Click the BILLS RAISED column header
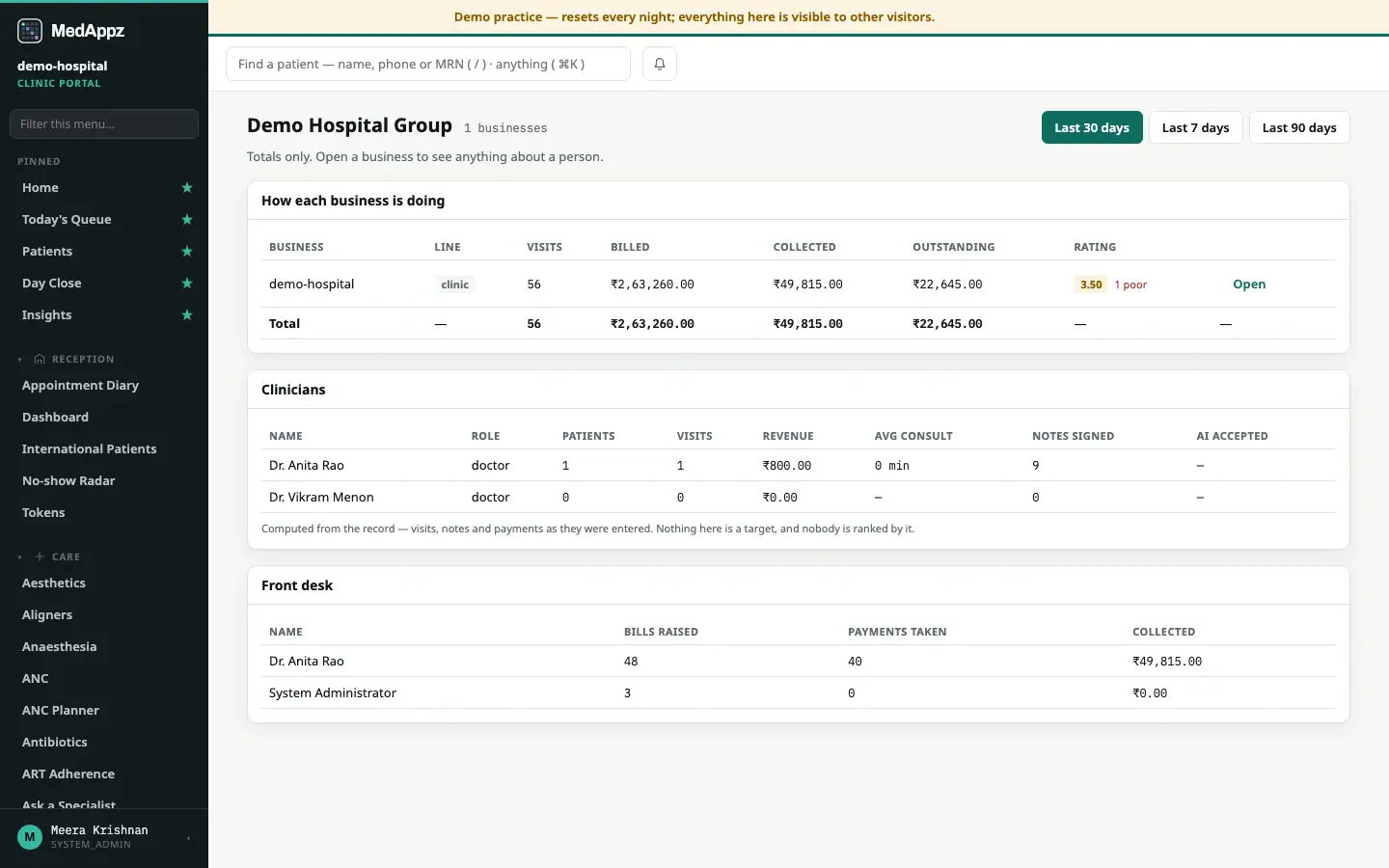 tap(661, 633)
